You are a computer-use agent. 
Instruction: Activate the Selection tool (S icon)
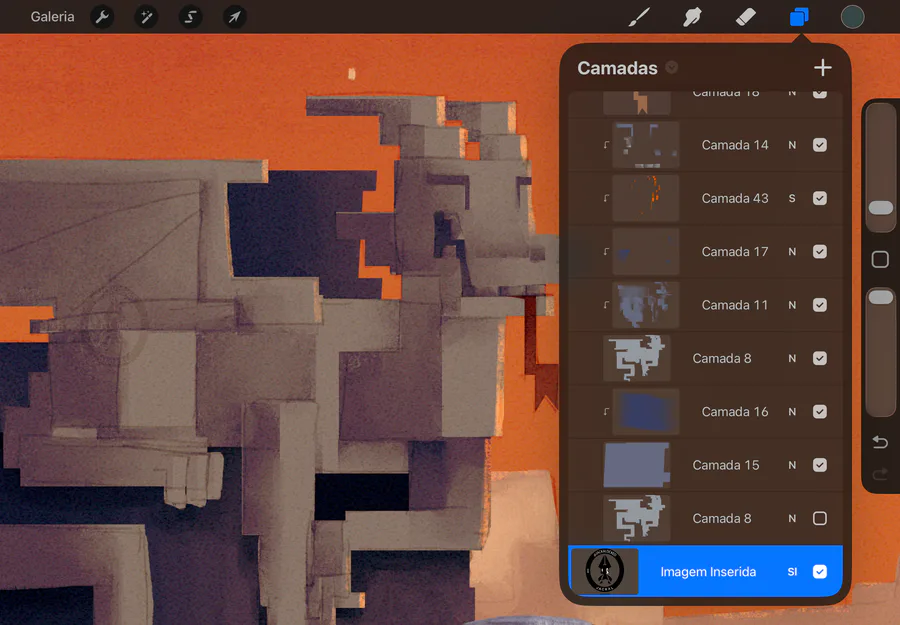click(x=190, y=17)
